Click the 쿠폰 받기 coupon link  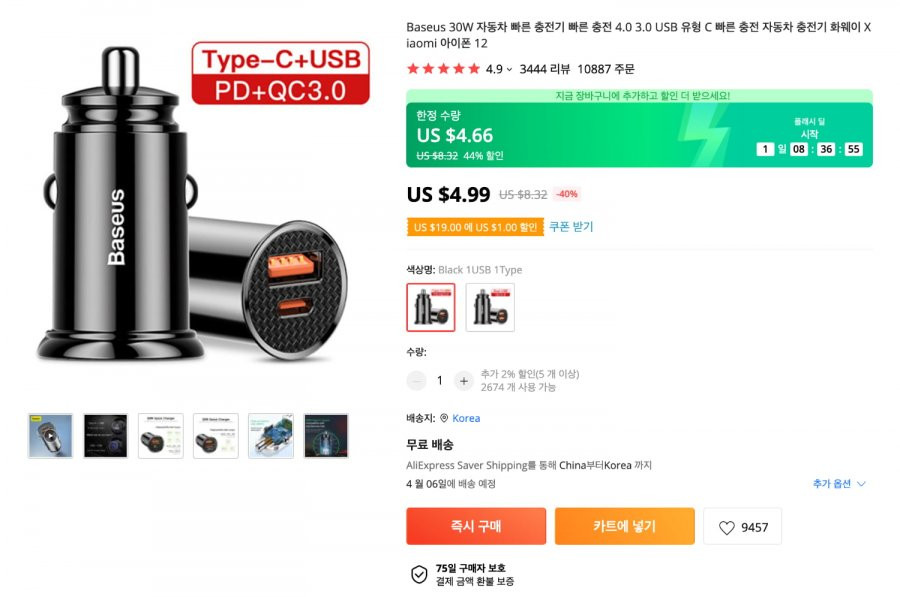tap(571, 227)
